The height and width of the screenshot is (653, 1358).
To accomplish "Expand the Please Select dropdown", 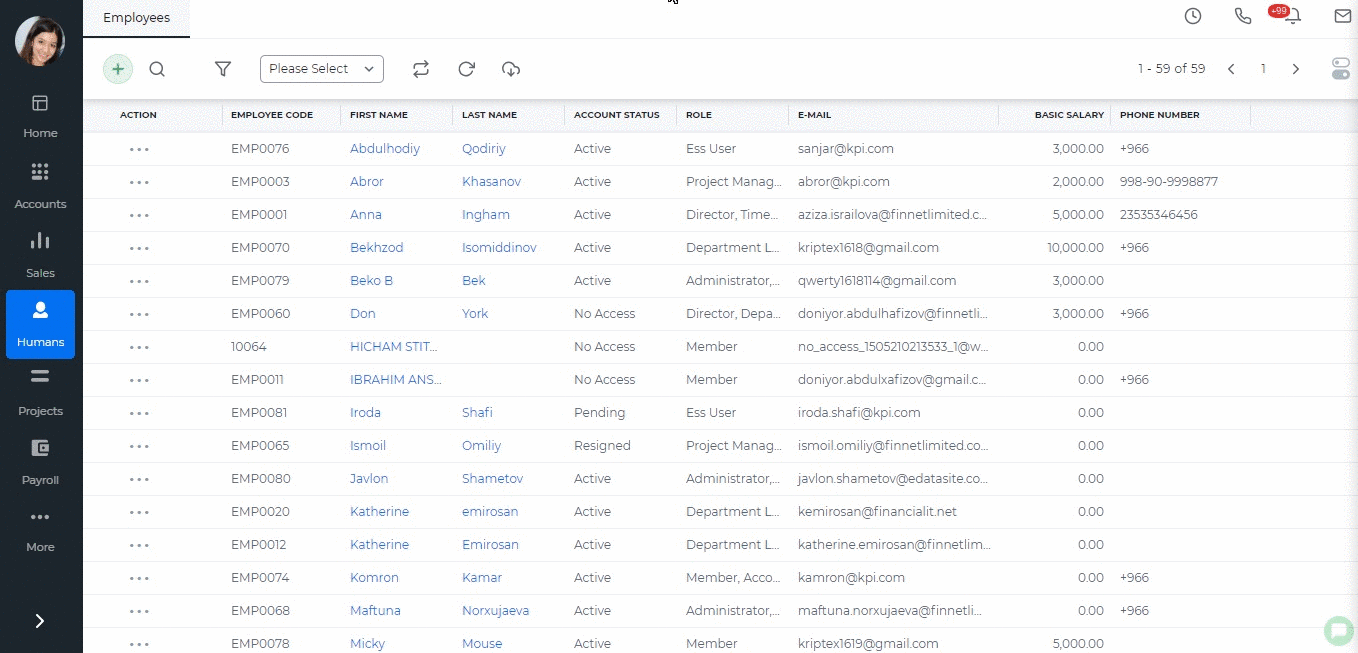I will (322, 69).
